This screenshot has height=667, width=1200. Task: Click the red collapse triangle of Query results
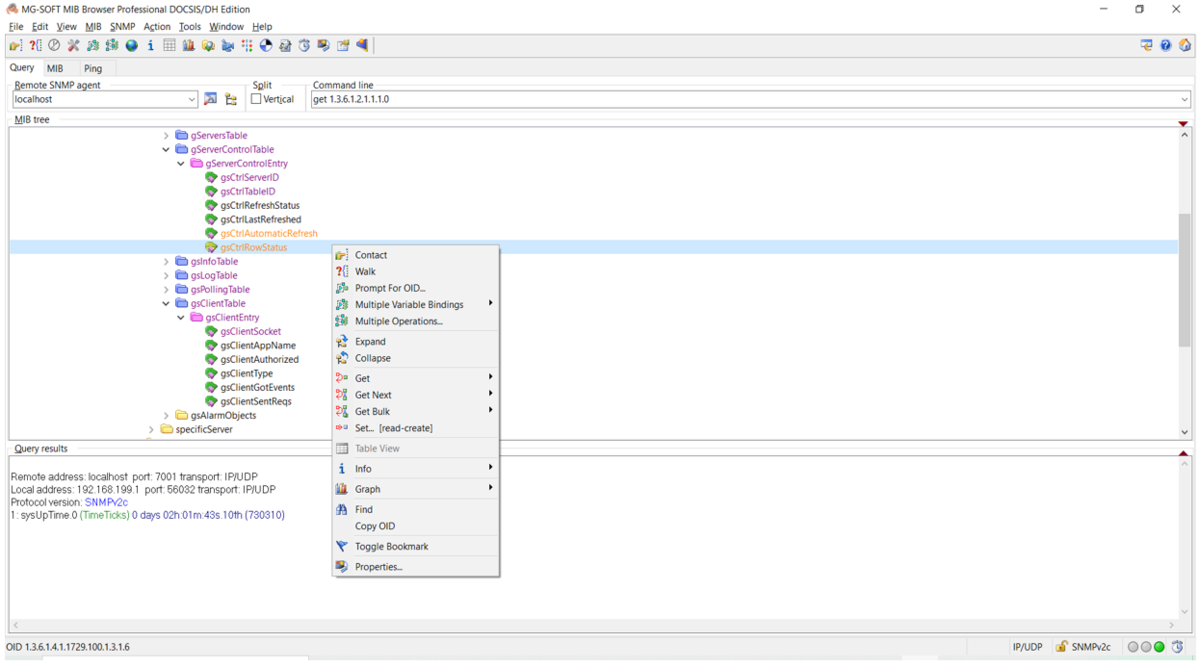click(1183, 453)
